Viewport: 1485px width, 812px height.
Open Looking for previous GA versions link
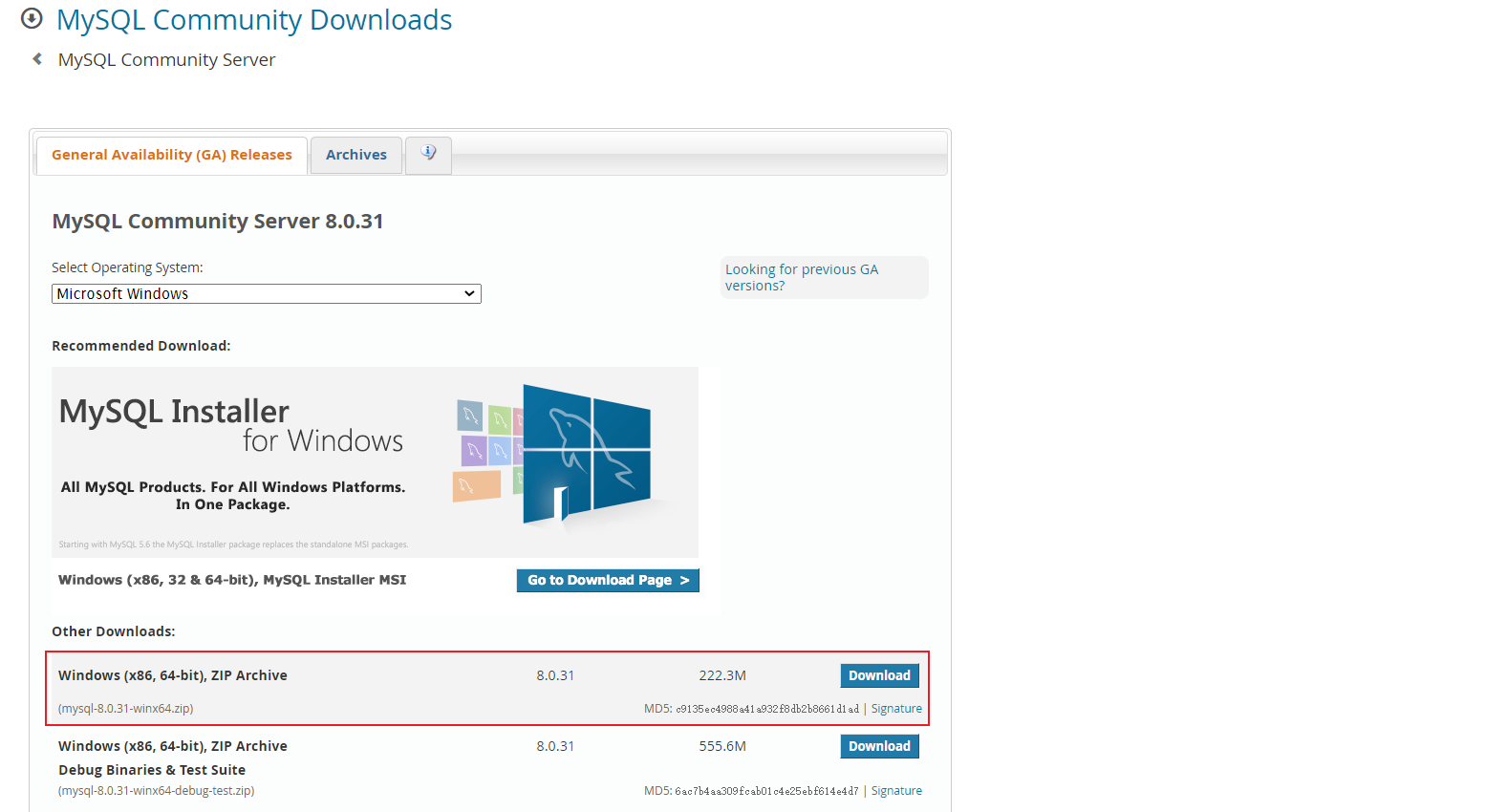click(x=802, y=277)
